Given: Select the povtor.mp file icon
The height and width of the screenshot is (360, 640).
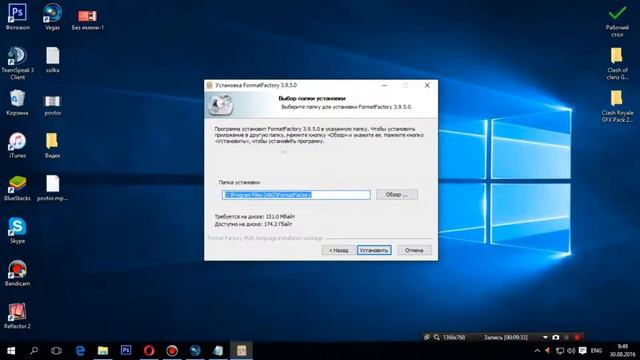Looking at the screenshot, I should [53, 188].
